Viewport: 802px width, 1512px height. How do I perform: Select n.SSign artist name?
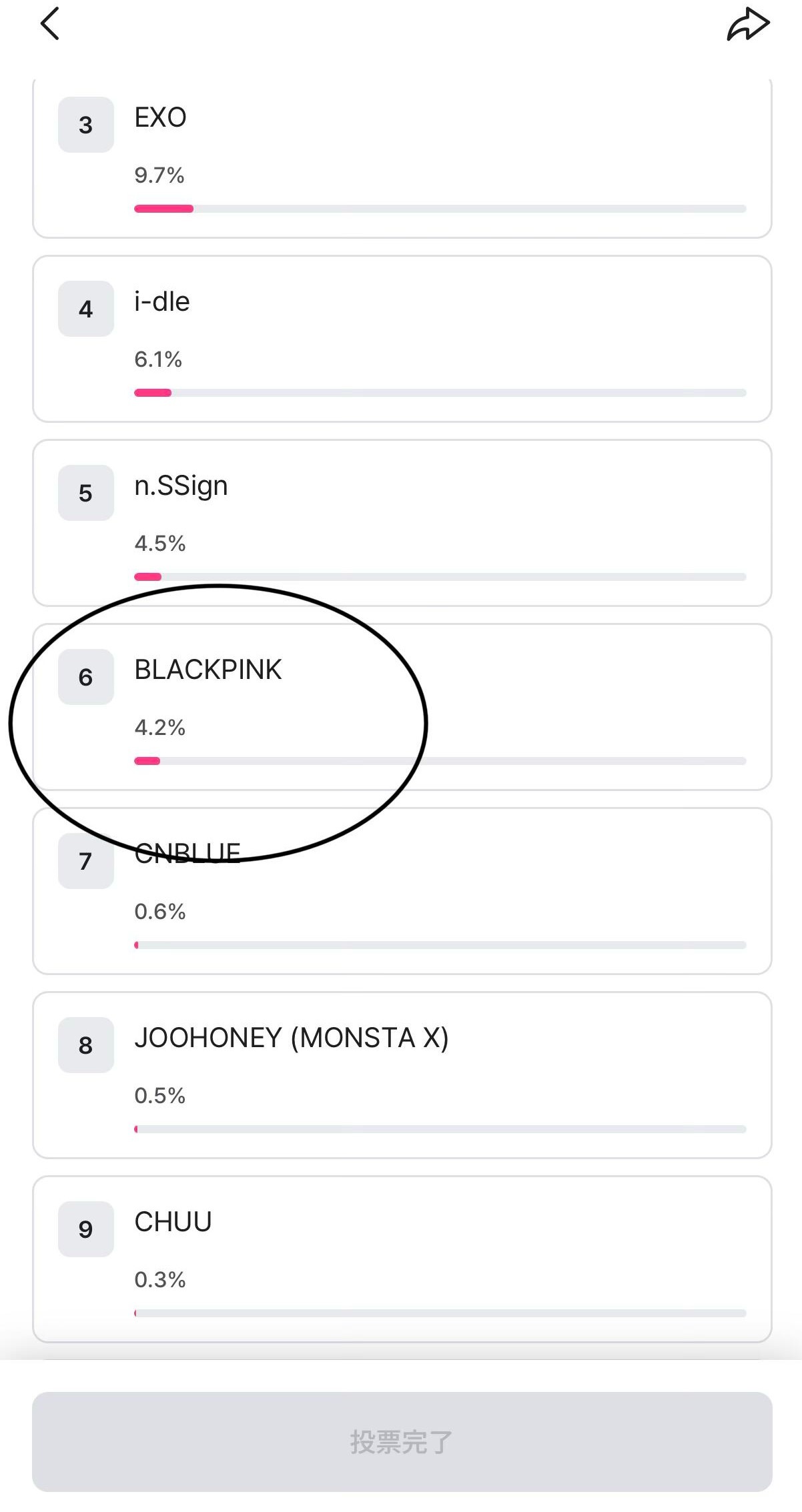click(x=181, y=486)
